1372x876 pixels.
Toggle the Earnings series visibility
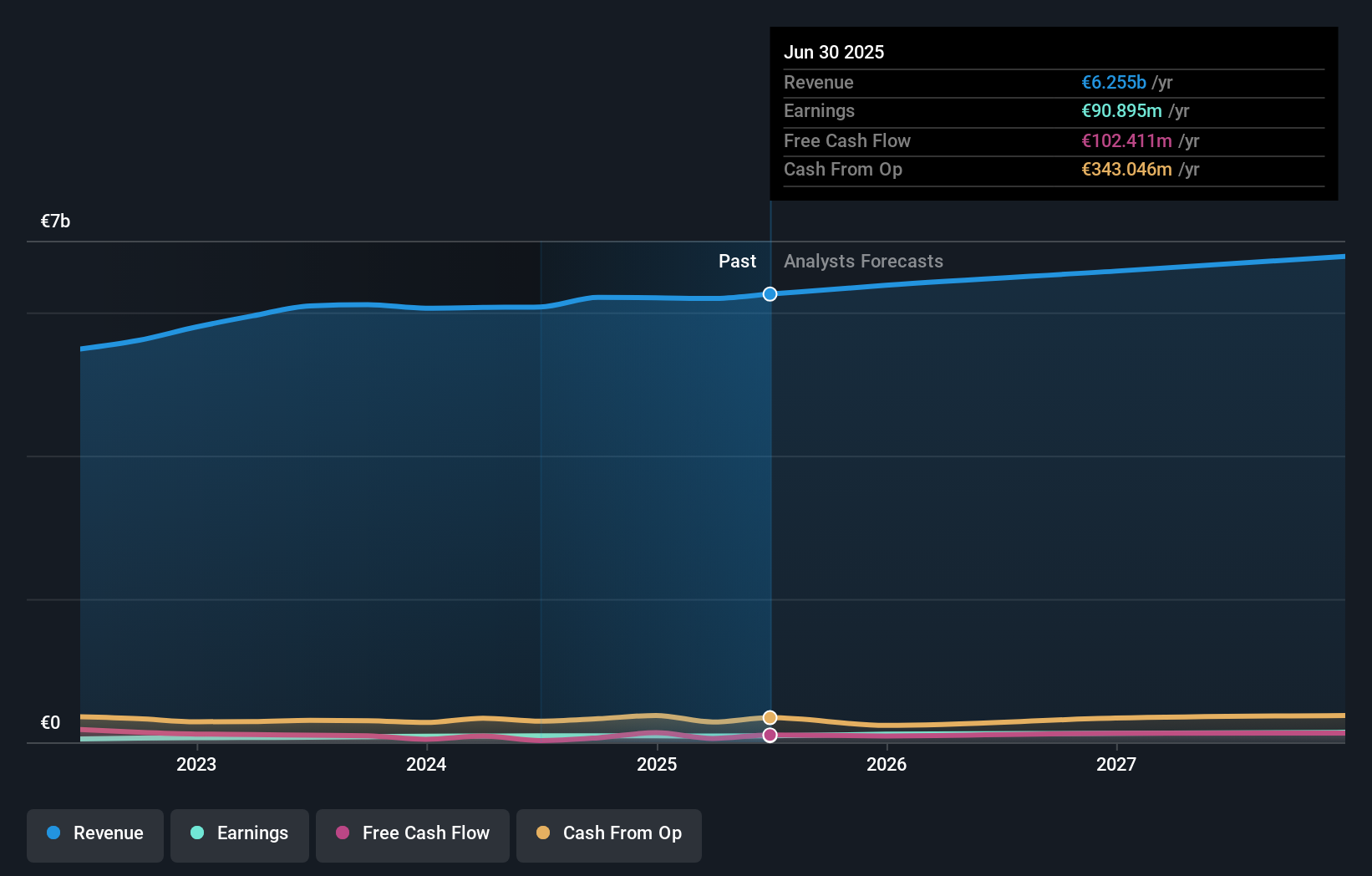(x=240, y=835)
